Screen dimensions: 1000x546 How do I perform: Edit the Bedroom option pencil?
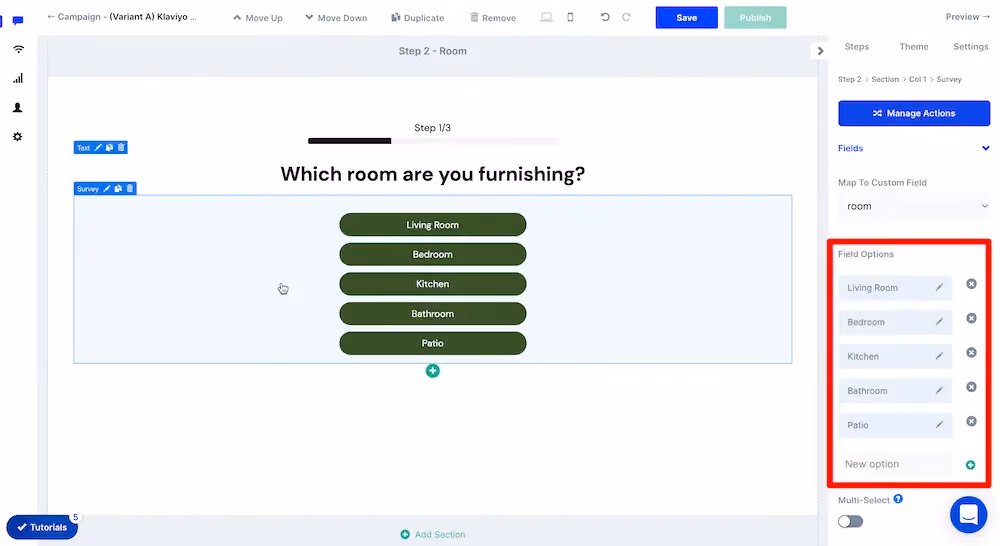coord(939,322)
